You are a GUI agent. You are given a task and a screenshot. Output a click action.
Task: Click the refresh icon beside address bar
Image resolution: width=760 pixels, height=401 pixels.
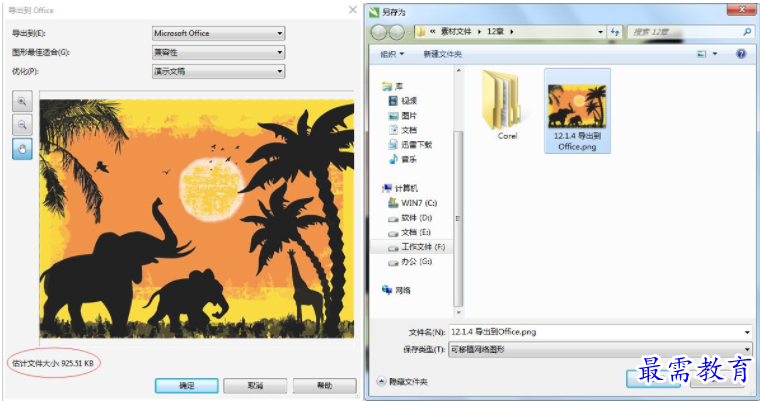coord(615,32)
